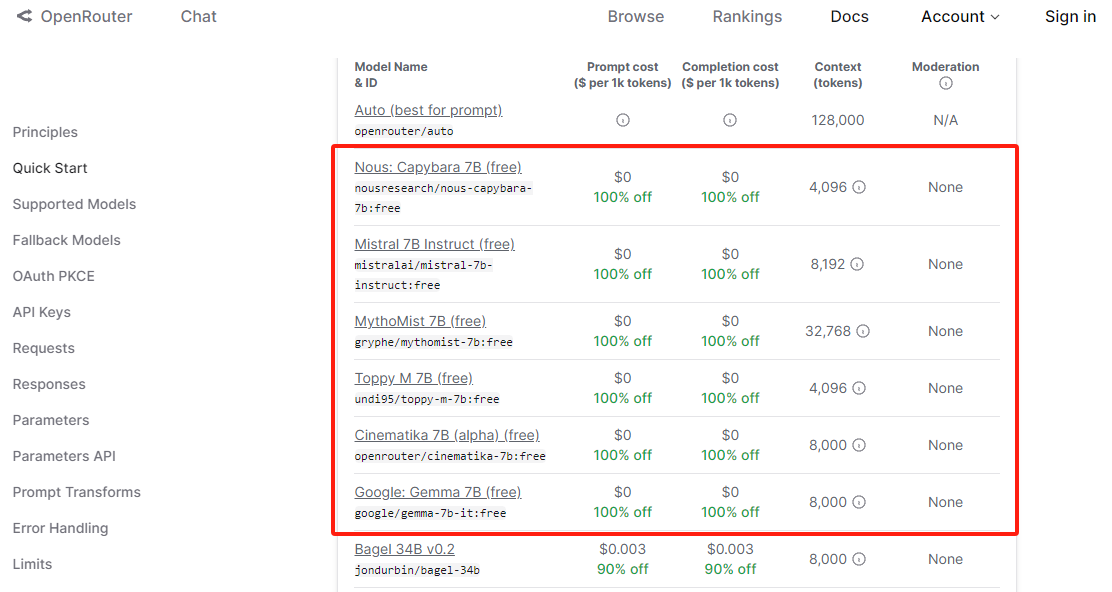This screenshot has width=1112, height=592.
Task: Expand the Account dropdown menu
Action: coord(960,17)
